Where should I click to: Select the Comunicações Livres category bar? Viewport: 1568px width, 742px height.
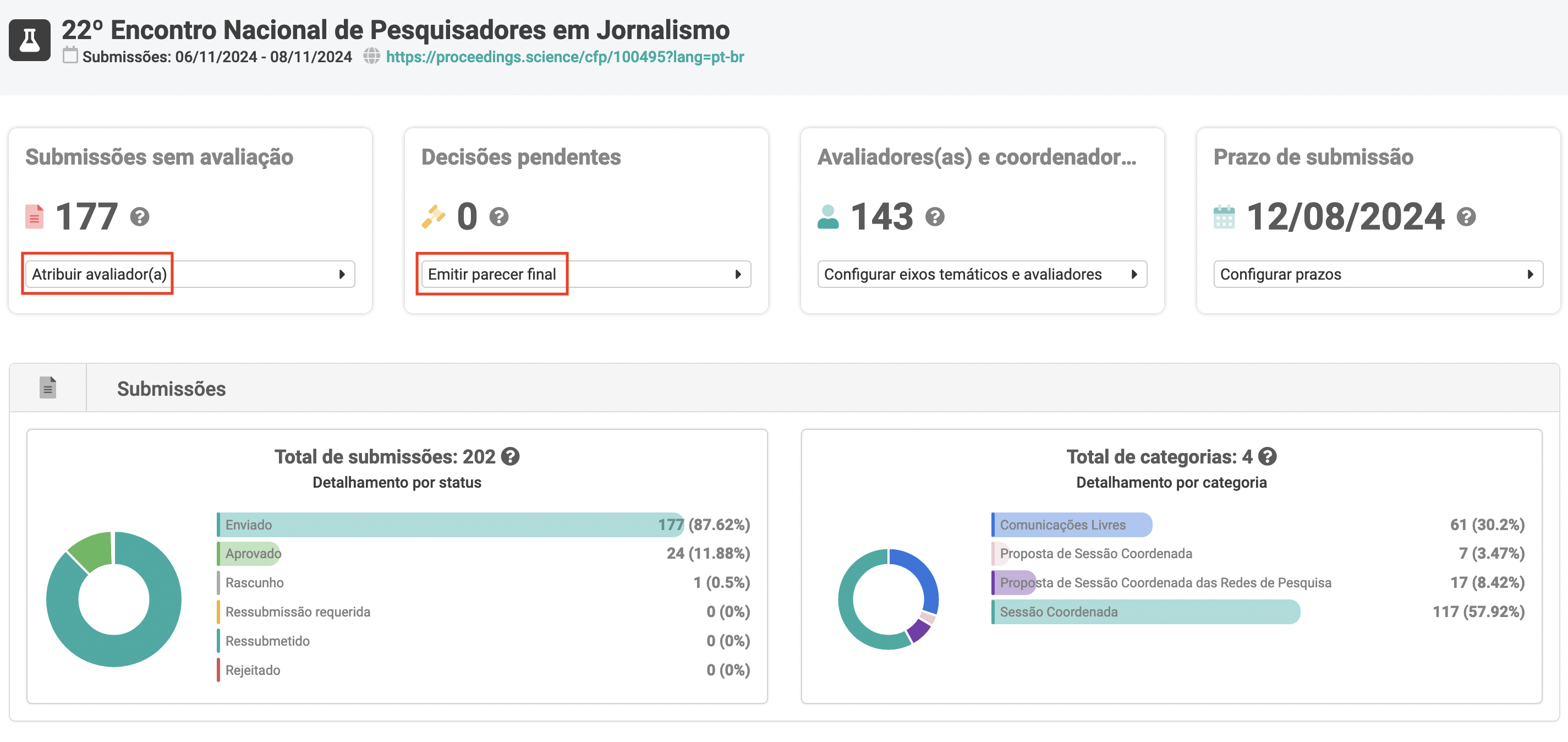pos(1072,525)
